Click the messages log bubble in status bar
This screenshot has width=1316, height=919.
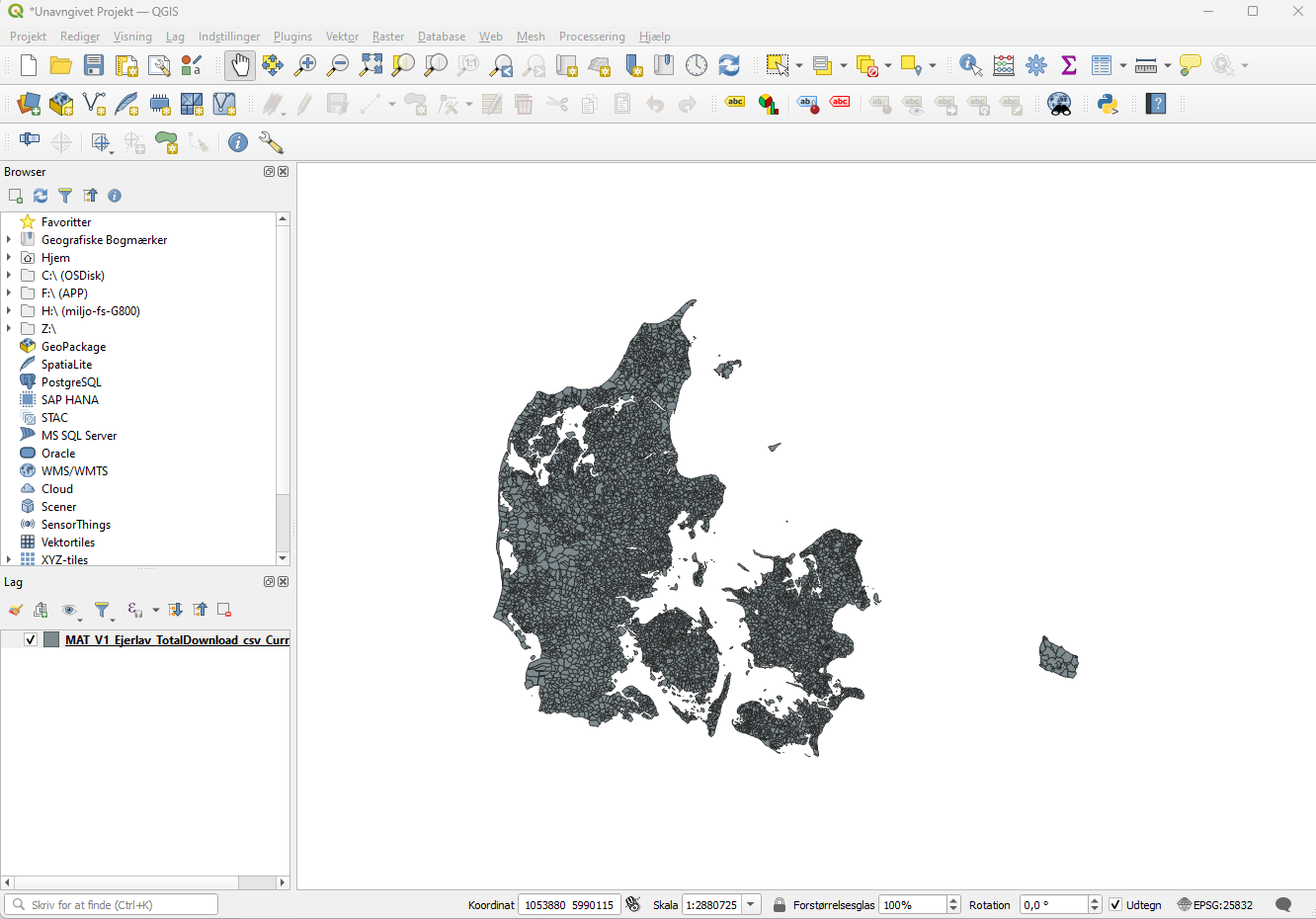[1283, 904]
